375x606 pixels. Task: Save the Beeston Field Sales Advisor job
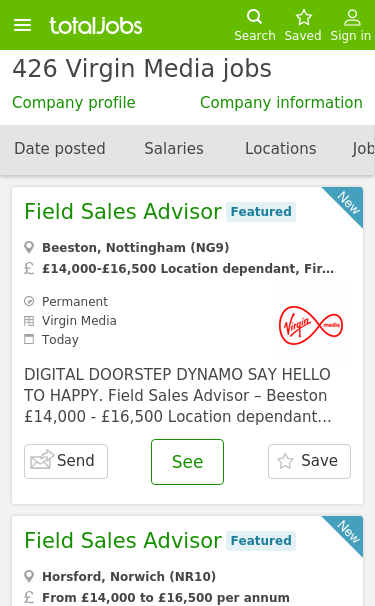(x=309, y=461)
